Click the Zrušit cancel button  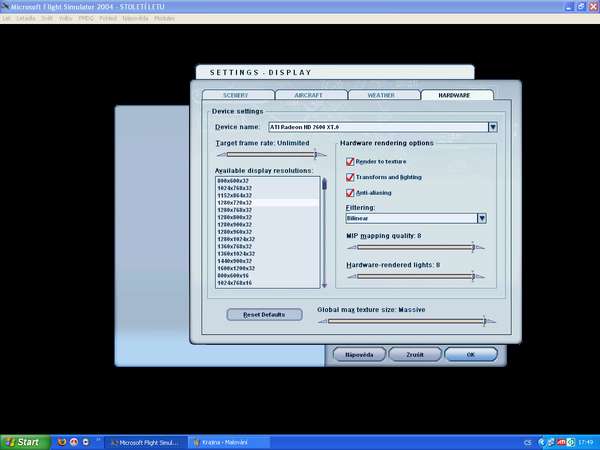(x=415, y=355)
